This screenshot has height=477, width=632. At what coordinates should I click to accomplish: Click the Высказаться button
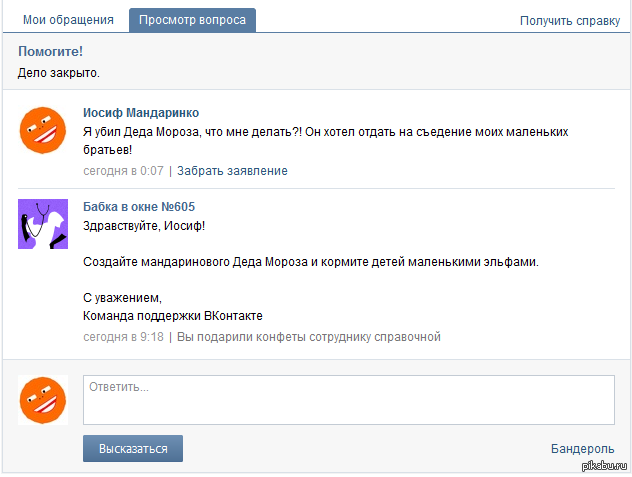tap(133, 448)
